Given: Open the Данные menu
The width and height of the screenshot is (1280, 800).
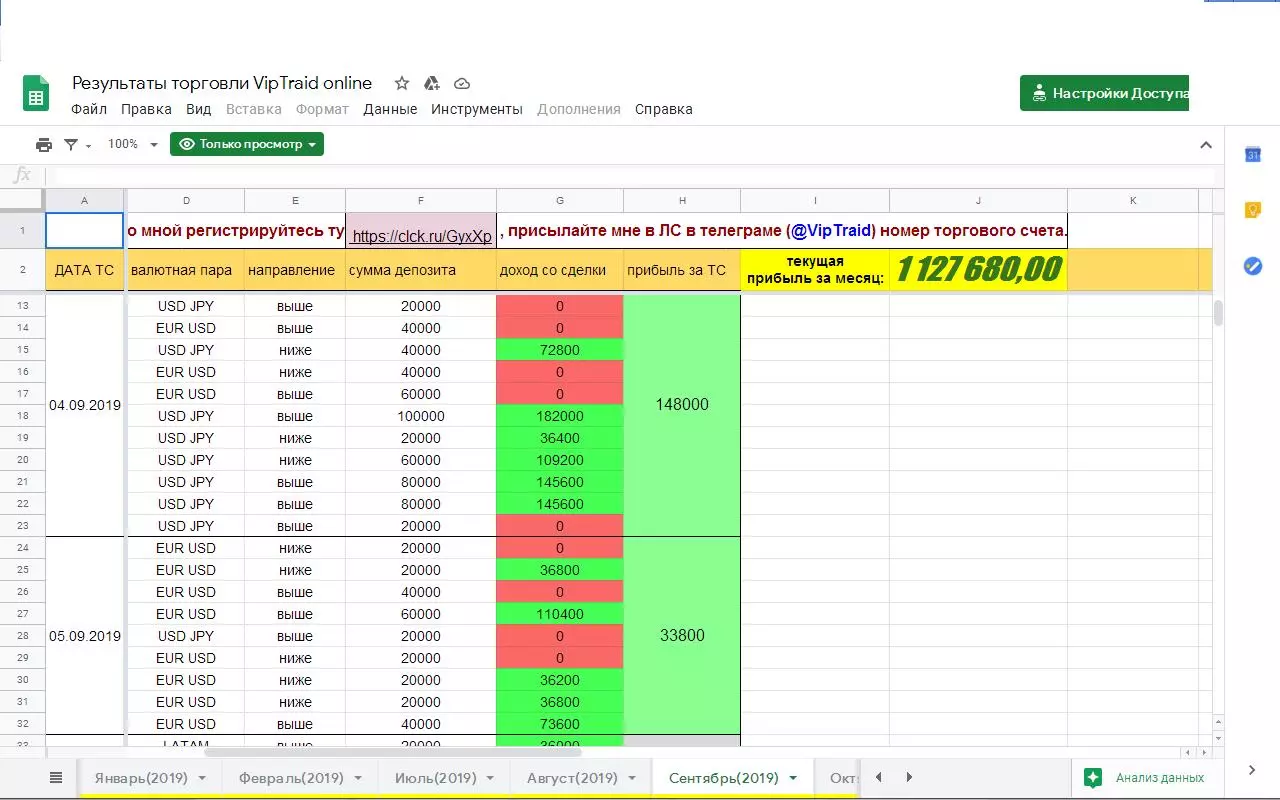Looking at the screenshot, I should point(390,109).
